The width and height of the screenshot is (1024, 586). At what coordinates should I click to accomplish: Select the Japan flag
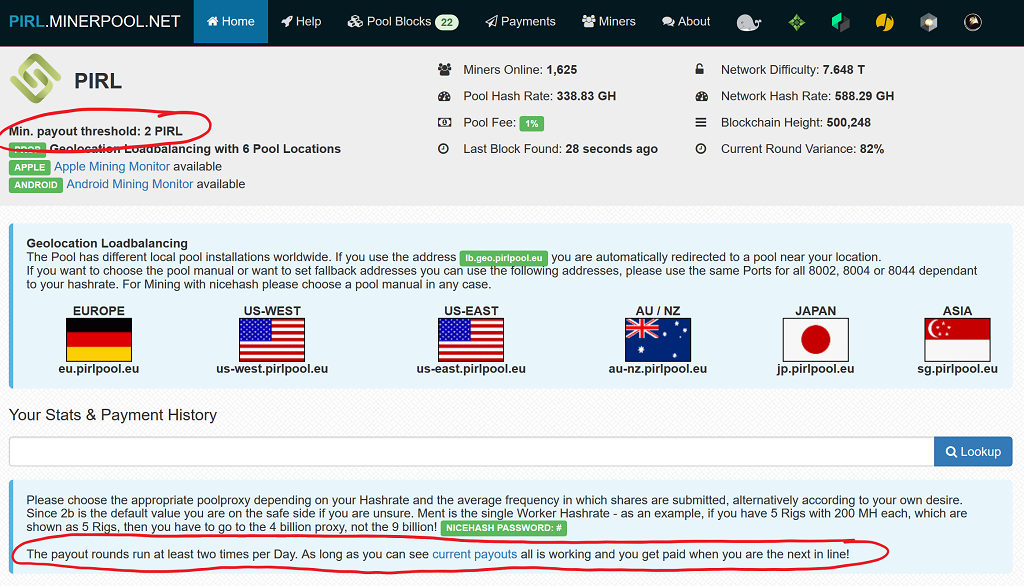pos(816,340)
